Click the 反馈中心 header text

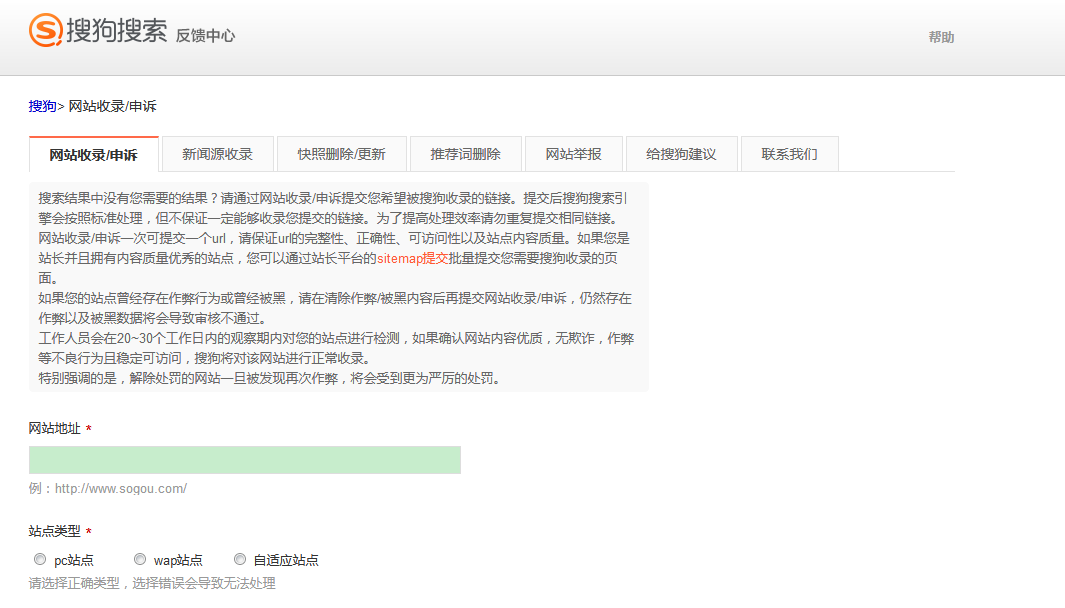click(x=205, y=35)
